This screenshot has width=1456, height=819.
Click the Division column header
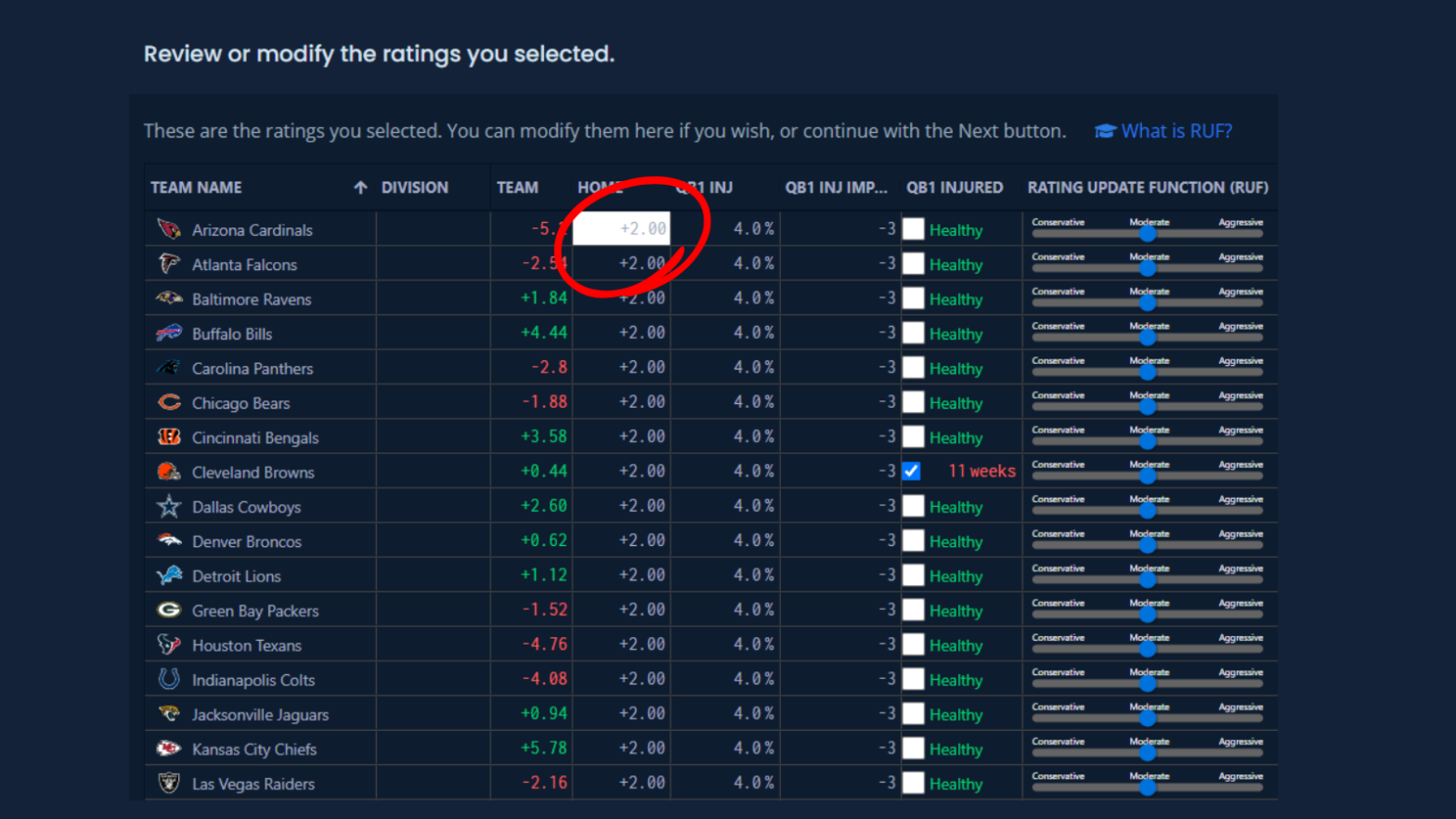coord(414,188)
